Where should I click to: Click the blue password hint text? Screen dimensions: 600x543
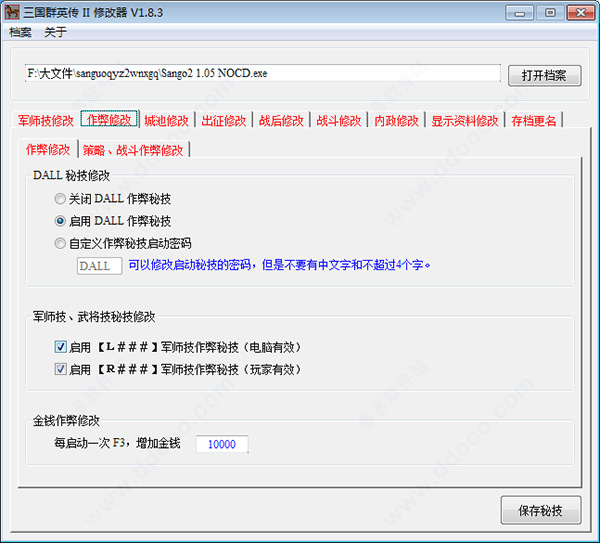click(x=279, y=265)
